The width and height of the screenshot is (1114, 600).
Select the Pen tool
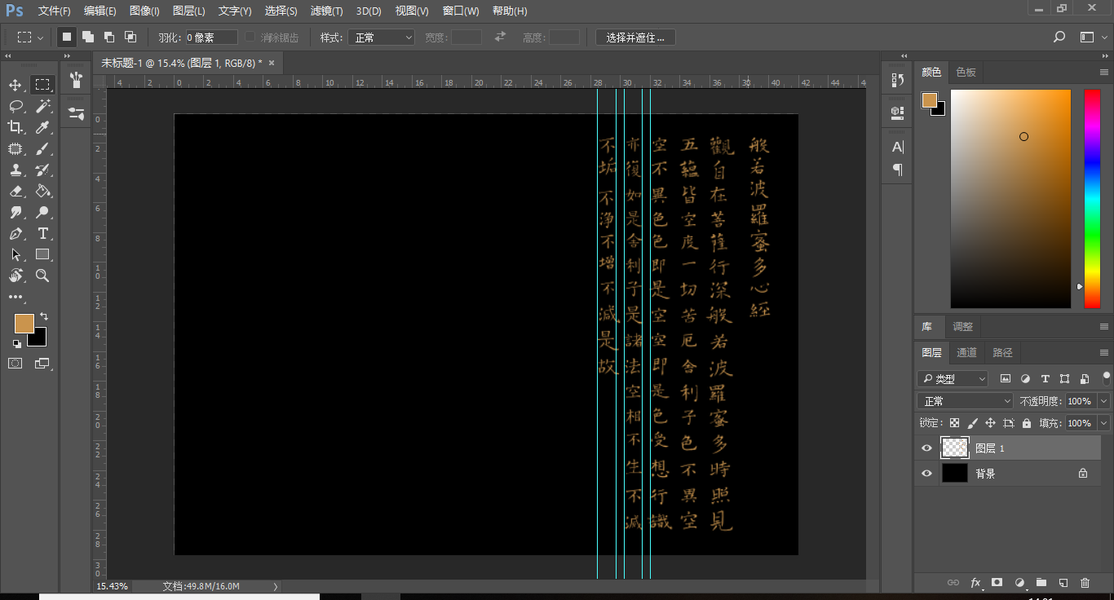16,234
